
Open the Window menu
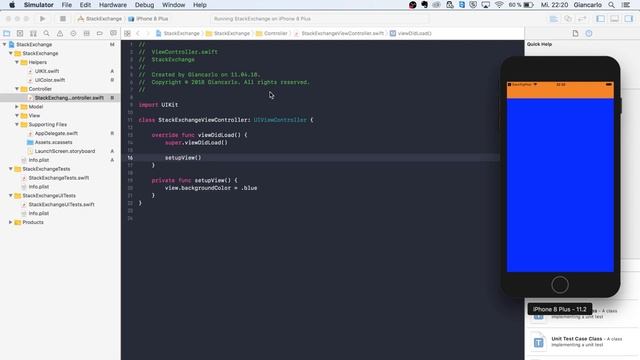(173, 5)
